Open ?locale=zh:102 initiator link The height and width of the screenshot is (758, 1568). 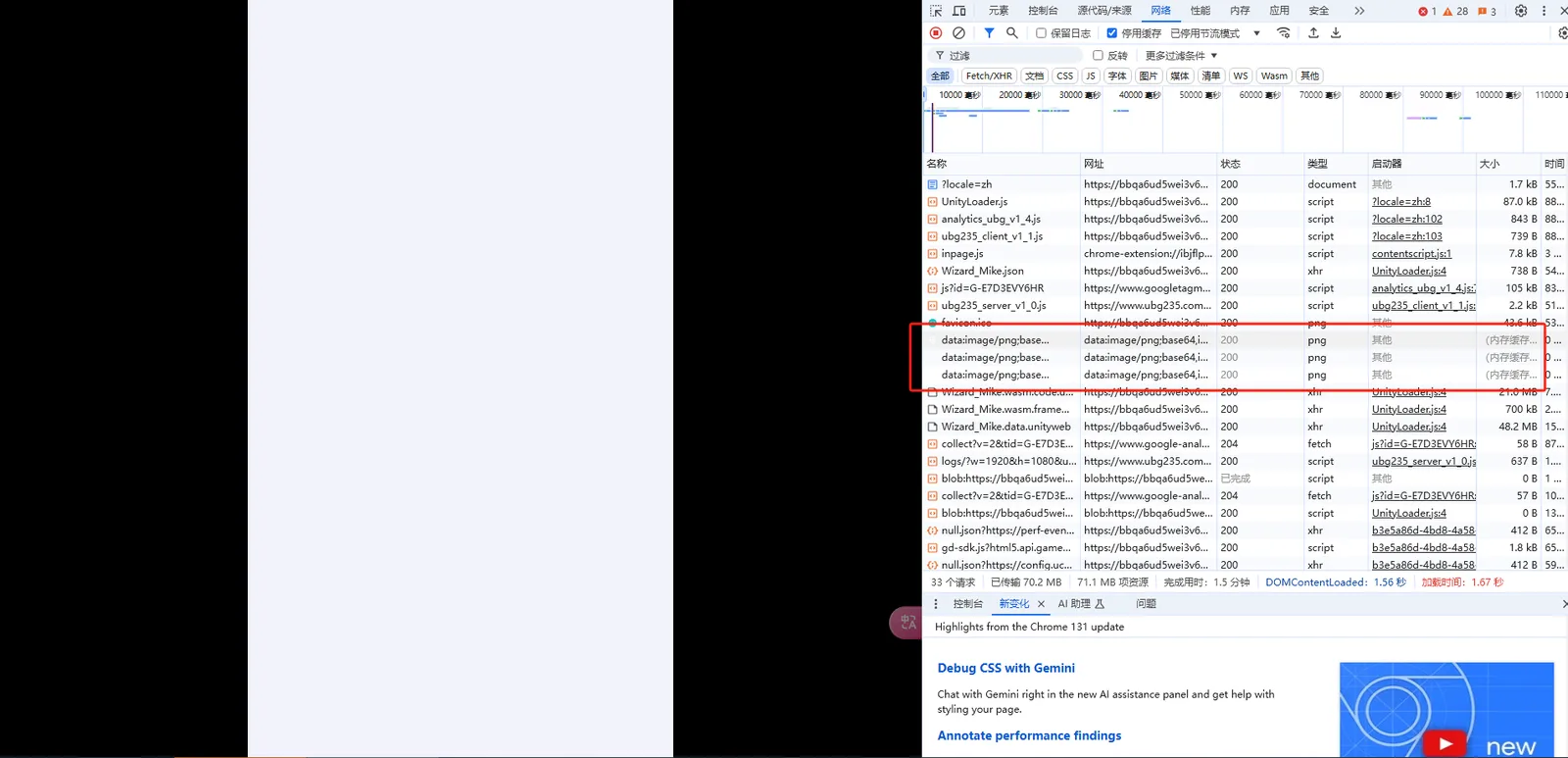1406,220
